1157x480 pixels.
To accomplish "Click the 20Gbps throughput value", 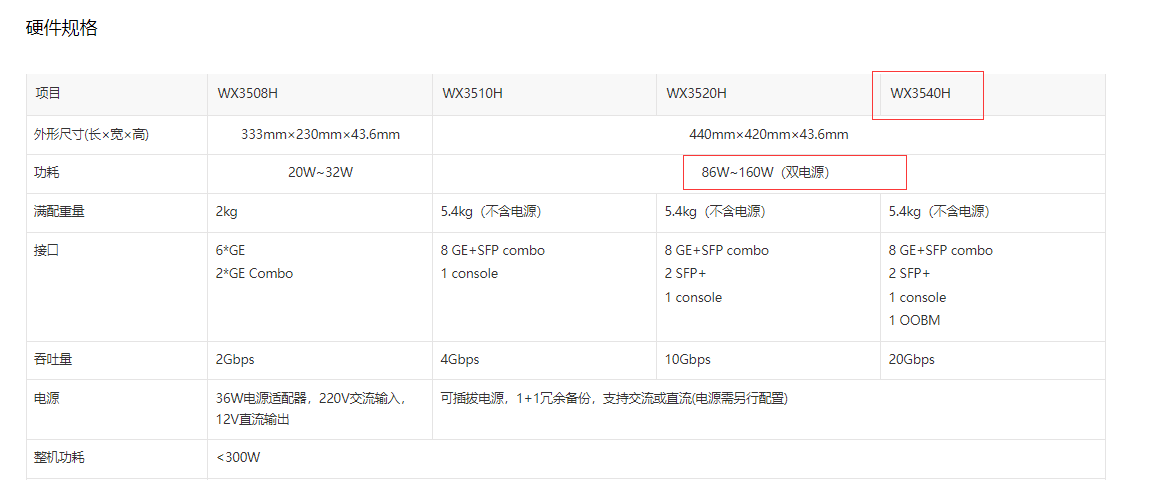I will pyautogui.click(x=911, y=360).
